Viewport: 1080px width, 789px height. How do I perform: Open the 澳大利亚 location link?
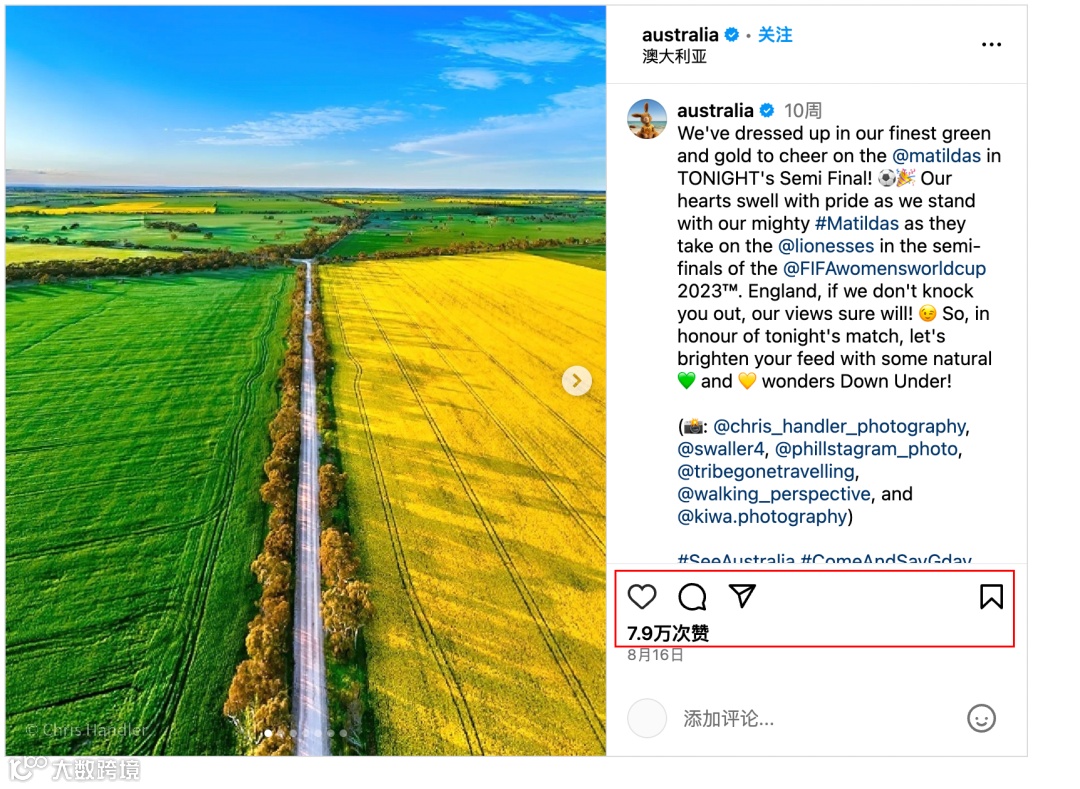[674, 56]
